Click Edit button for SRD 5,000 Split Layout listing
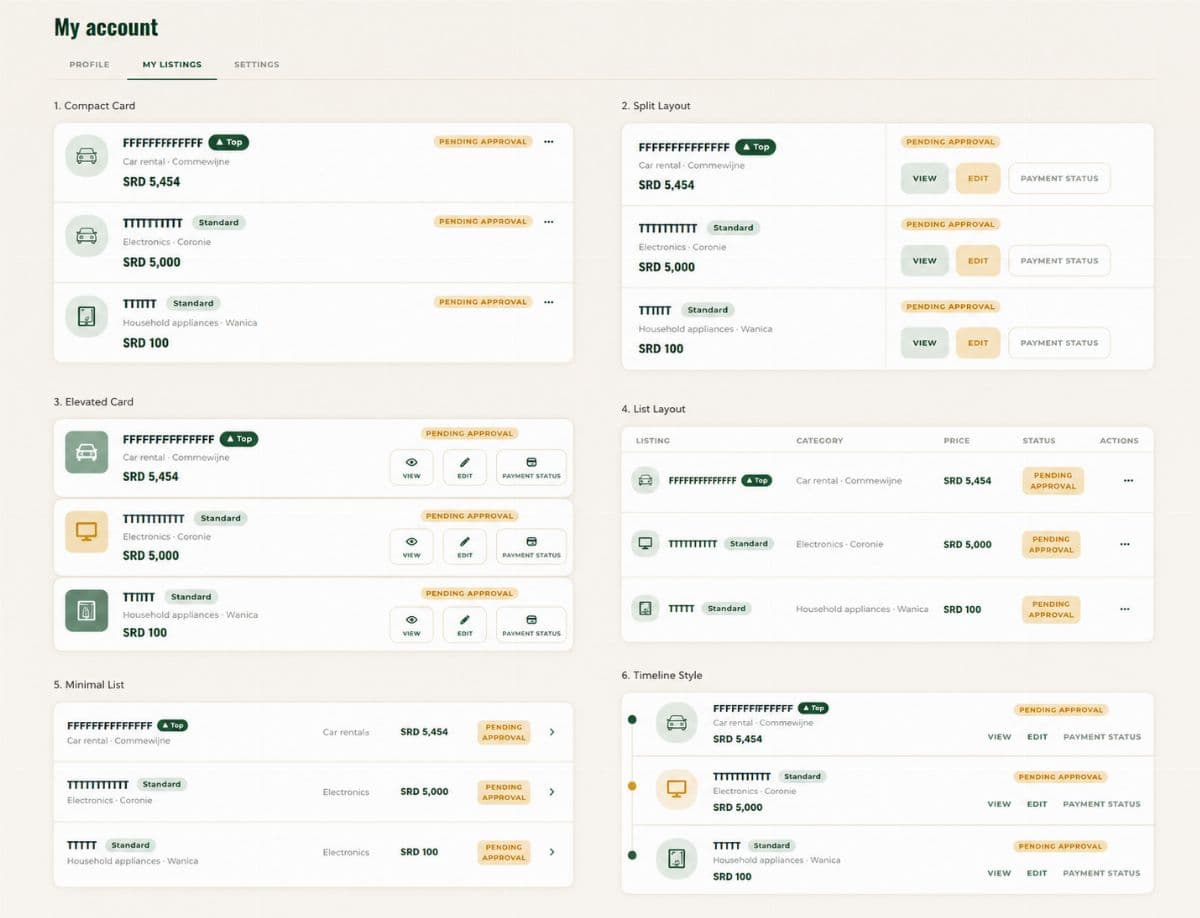 [x=978, y=261]
